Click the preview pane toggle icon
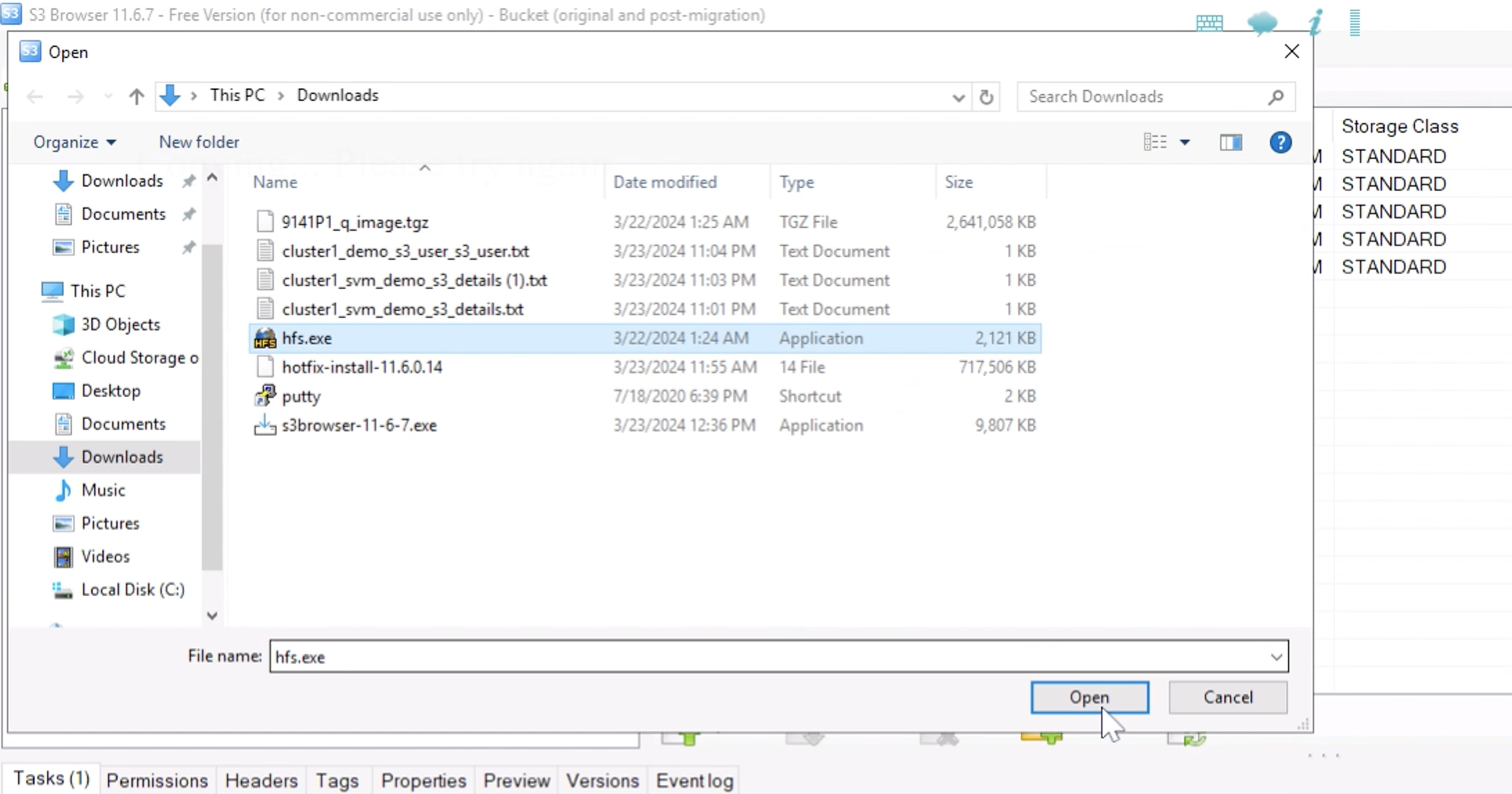Screen dimensions: 1512x794 pyautogui.click(x=1231, y=142)
